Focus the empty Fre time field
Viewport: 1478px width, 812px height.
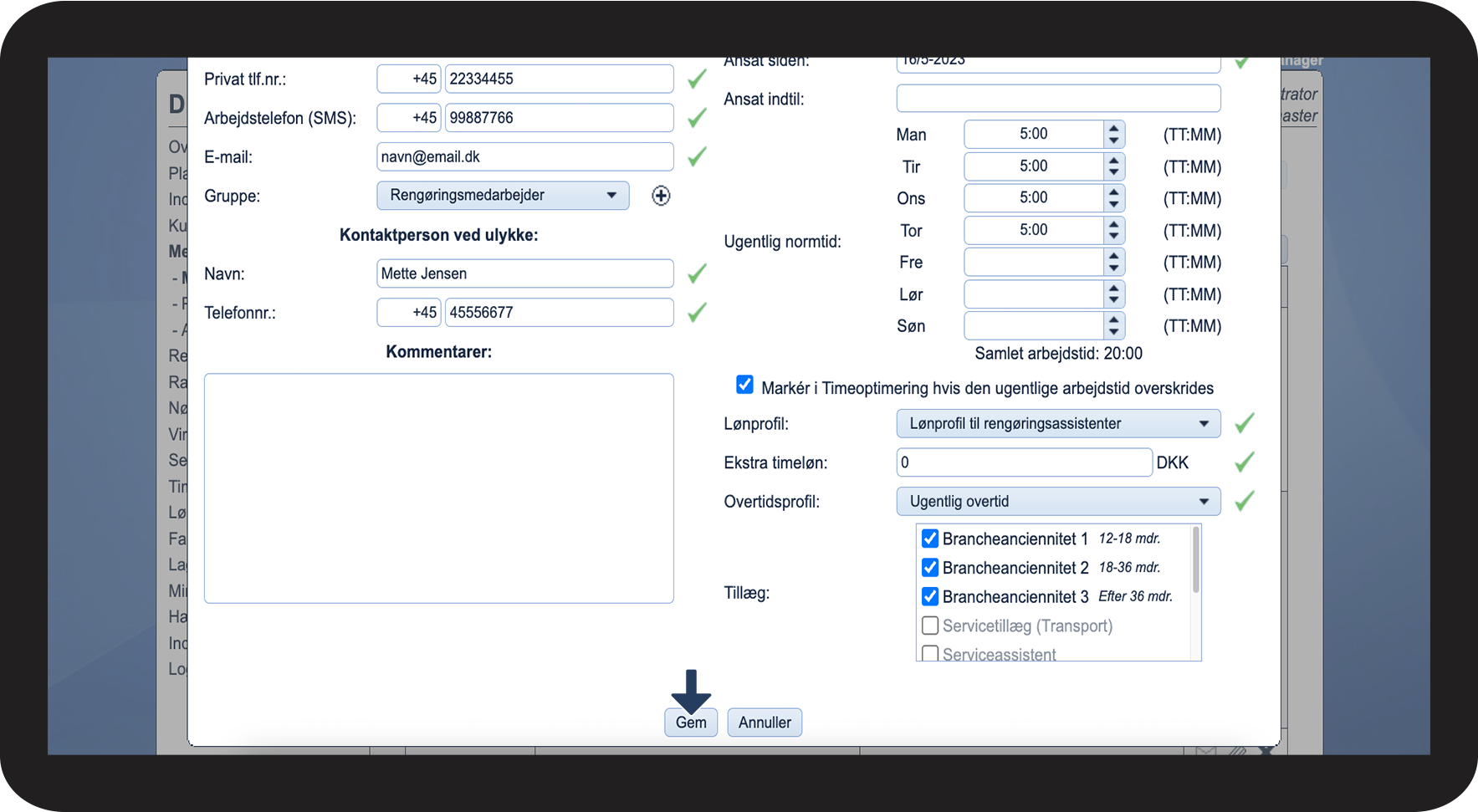(1034, 263)
